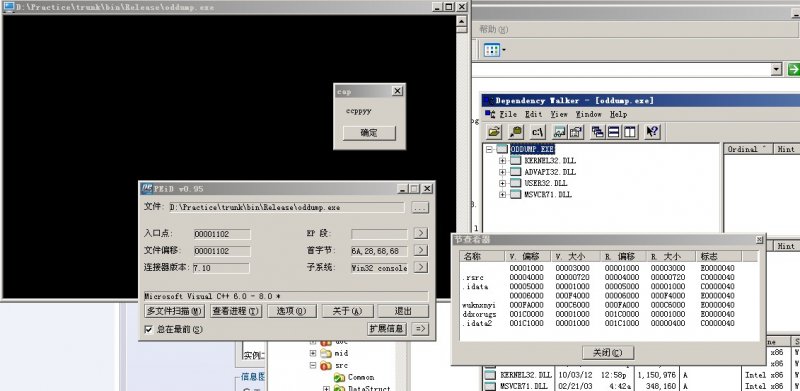Browse for a file with the ... button
The width and height of the screenshot is (800, 391).
[420, 208]
